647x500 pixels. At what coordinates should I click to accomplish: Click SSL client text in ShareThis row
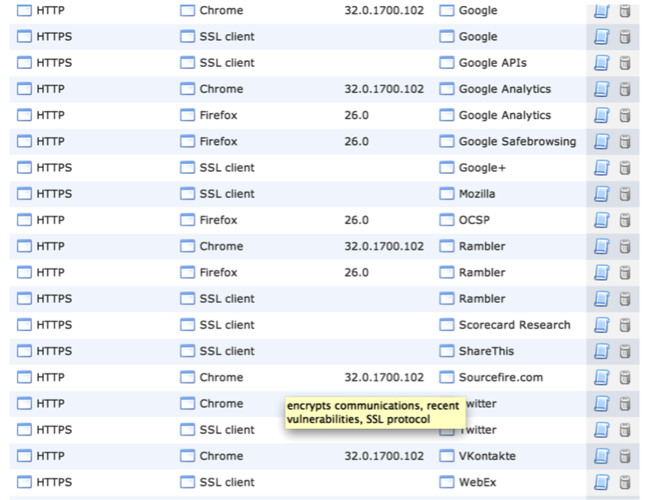click(x=227, y=351)
